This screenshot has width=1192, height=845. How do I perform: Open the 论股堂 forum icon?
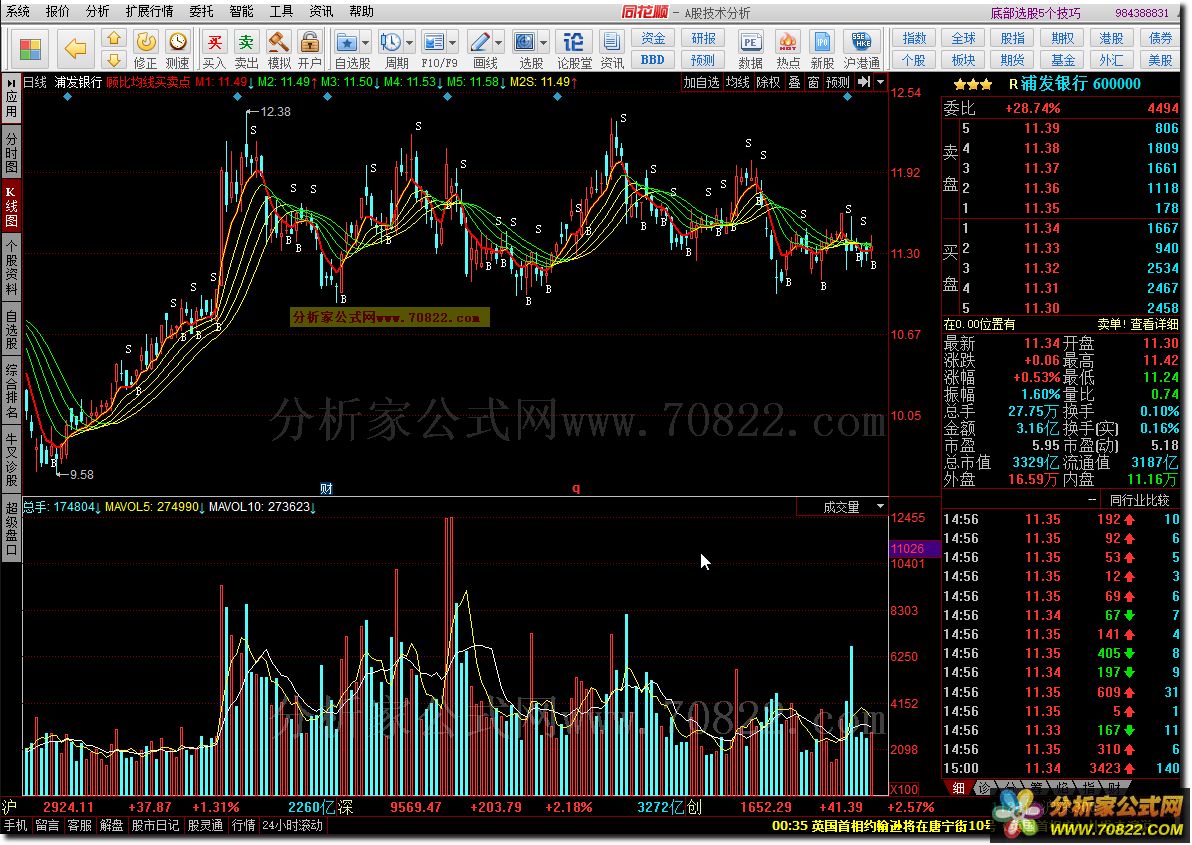tap(574, 50)
